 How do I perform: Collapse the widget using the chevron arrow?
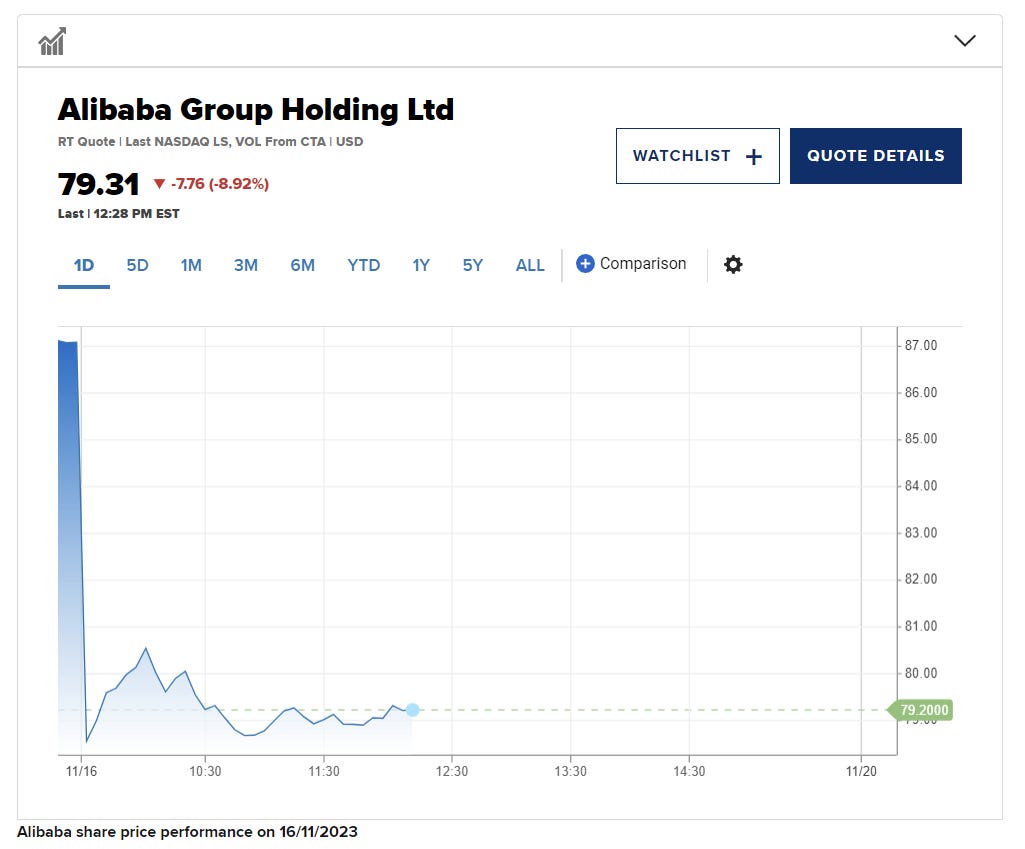click(x=964, y=41)
